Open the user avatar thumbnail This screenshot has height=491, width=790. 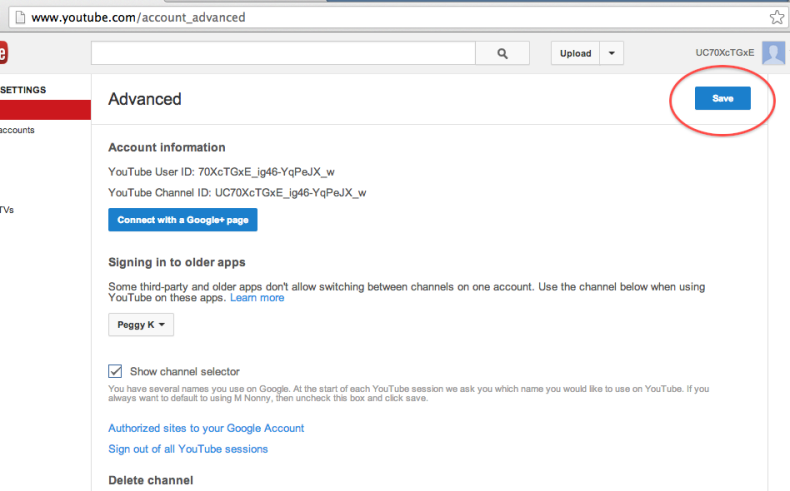click(773, 54)
